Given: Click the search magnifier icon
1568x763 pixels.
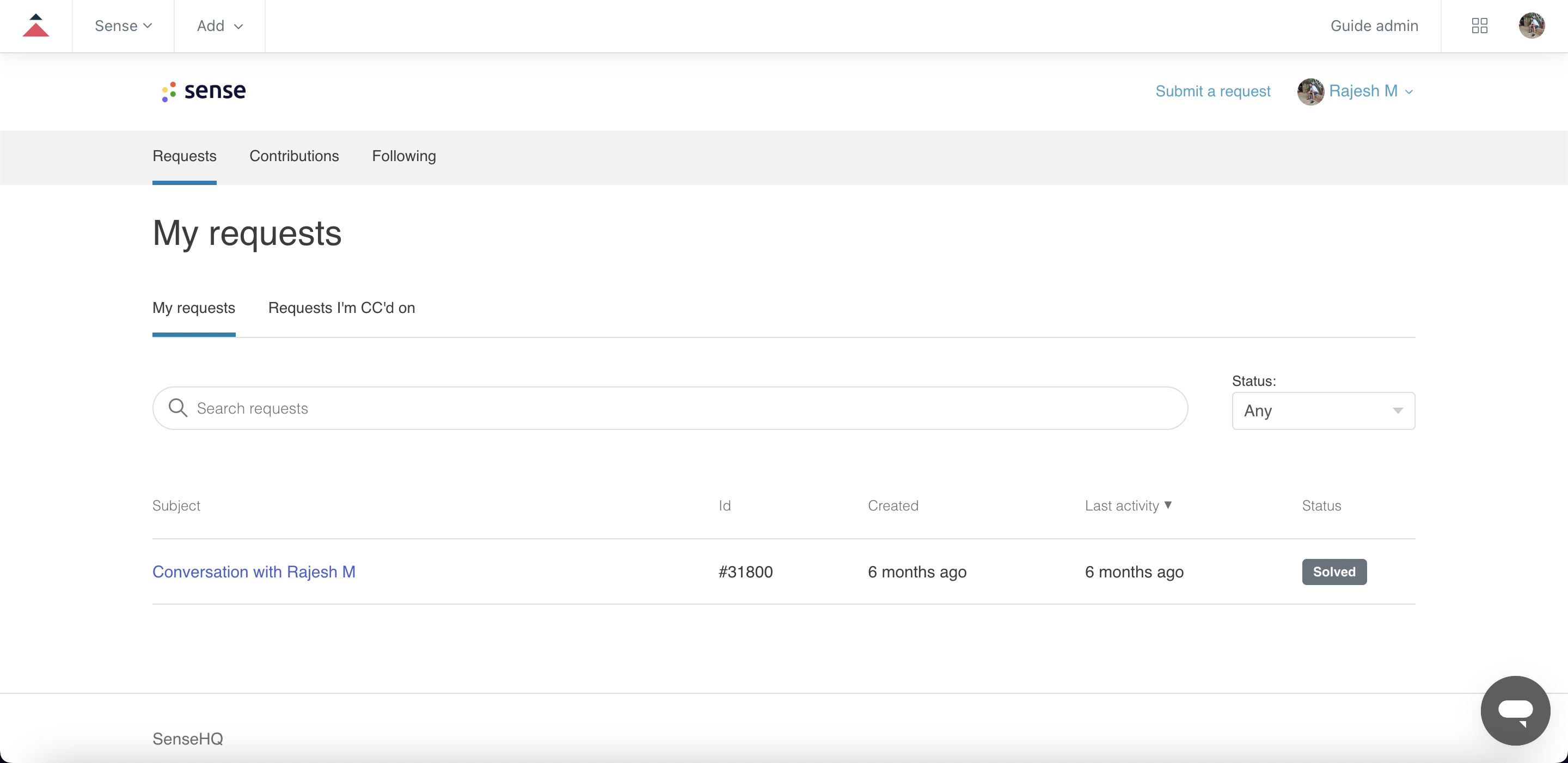Looking at the screenshot, I should point(177,408).
